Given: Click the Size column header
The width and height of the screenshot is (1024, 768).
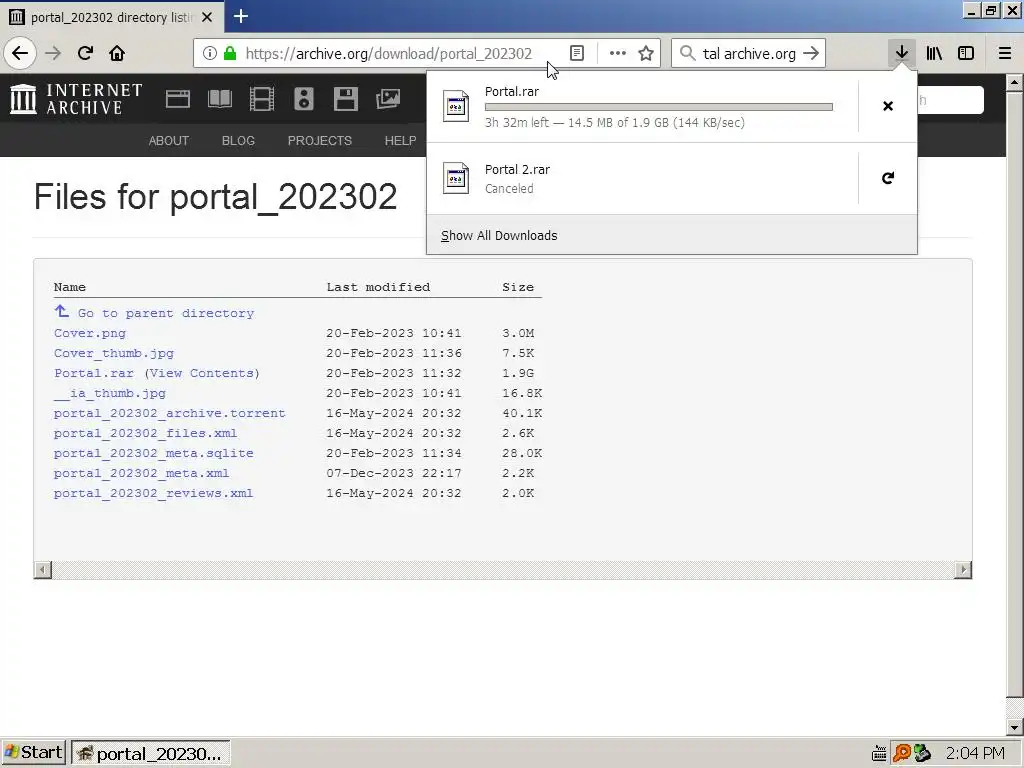Looking at the screenshot, I should tap(518, 287).
